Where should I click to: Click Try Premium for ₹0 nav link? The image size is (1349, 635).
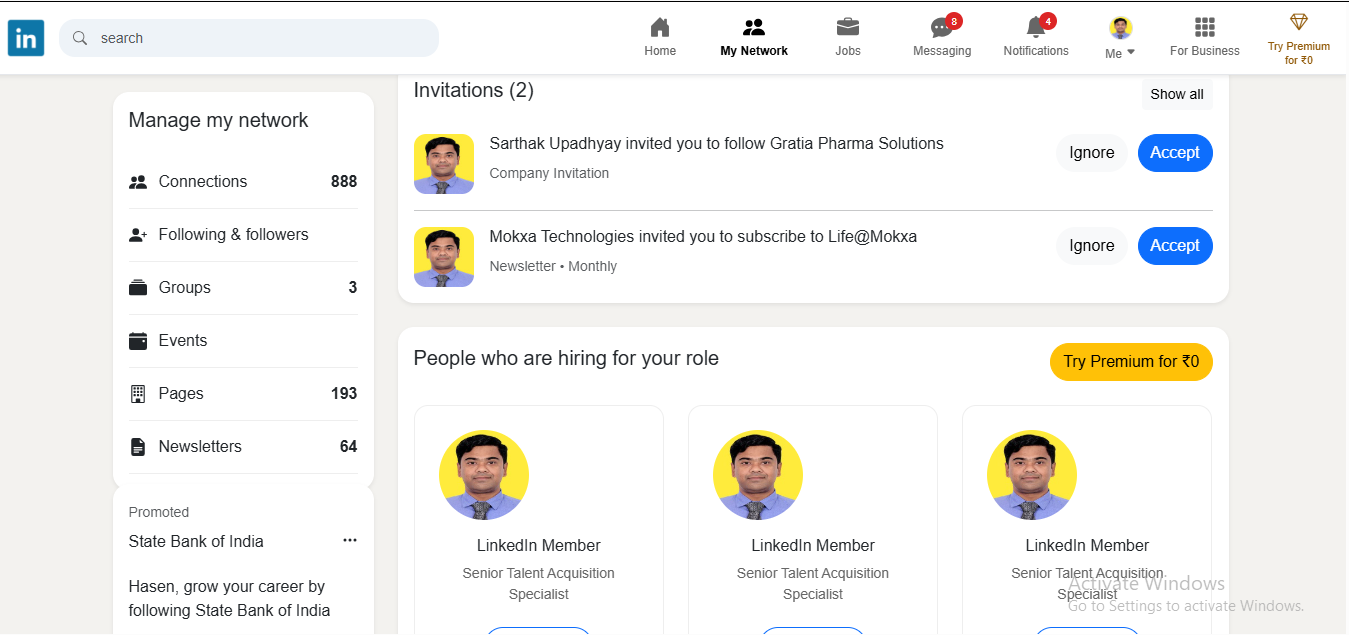click(1299, 53)
